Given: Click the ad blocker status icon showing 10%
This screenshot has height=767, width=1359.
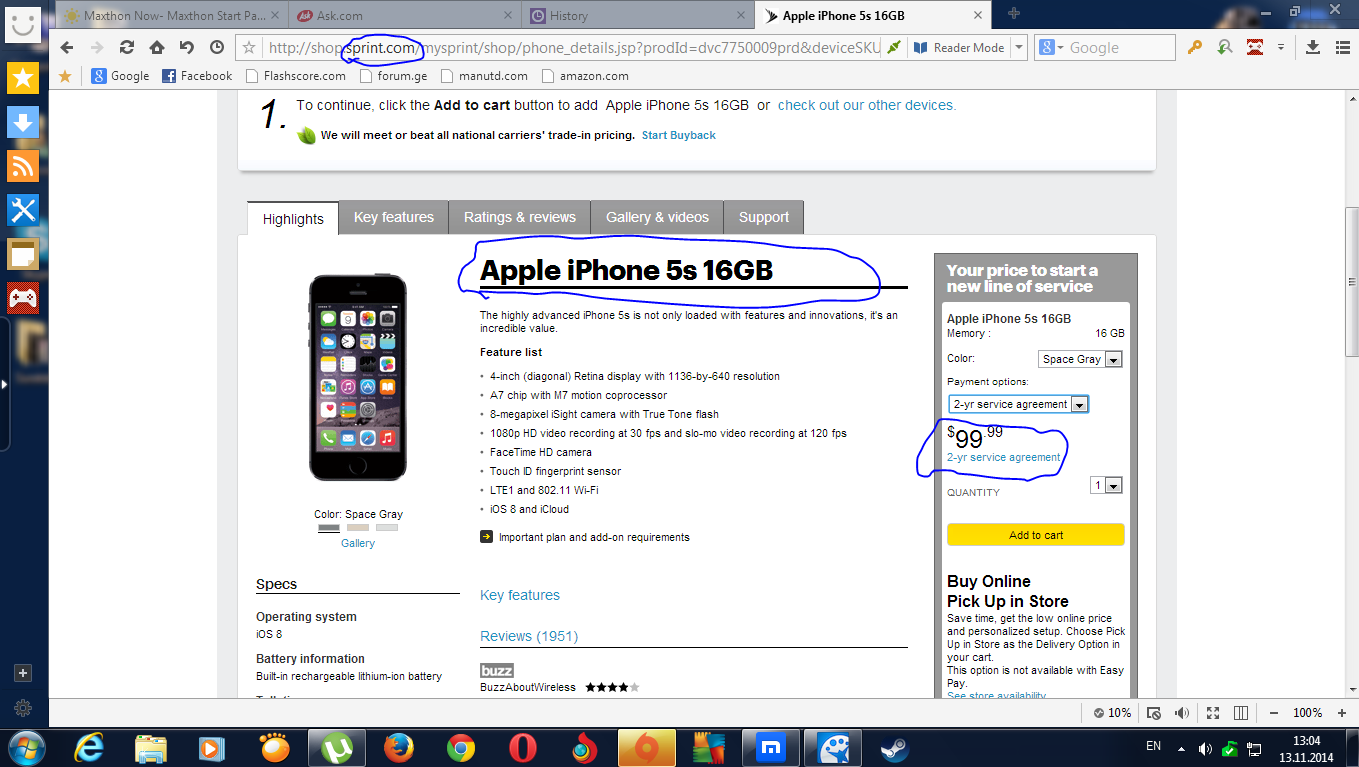Looking at the screenshot, I should pos(1112,713).
